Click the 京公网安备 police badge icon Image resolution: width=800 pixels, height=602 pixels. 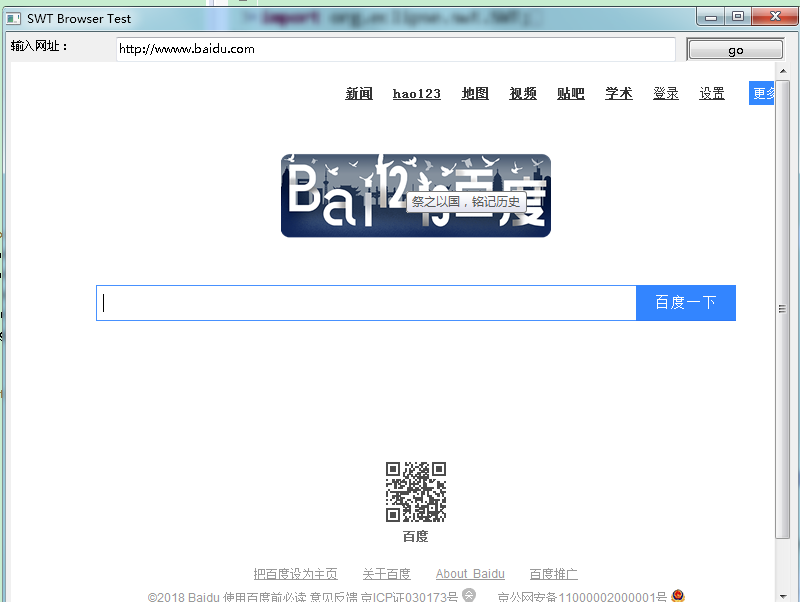coord(678,595)
